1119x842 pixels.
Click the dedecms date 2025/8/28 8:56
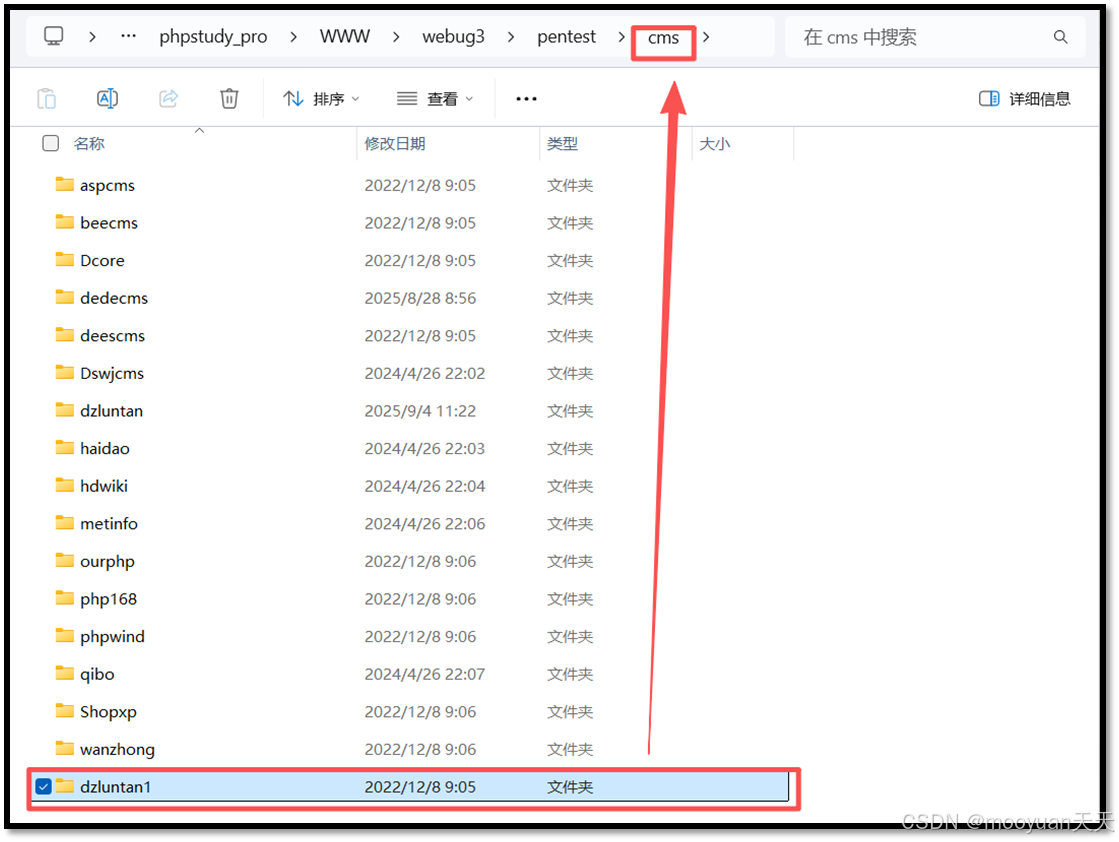point(420,298)
